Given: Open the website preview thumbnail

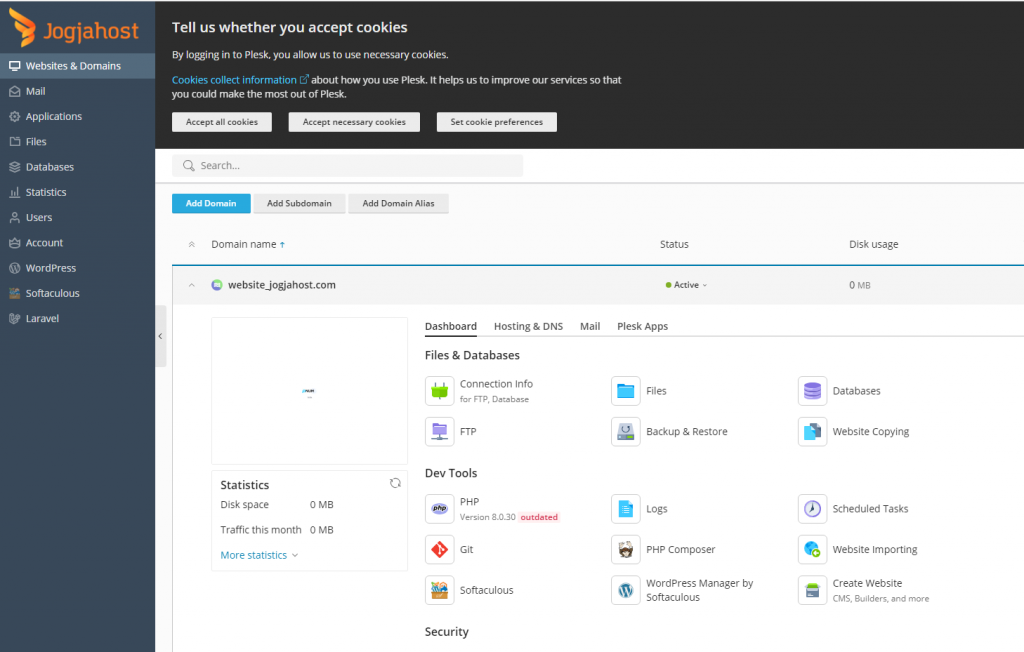Looking at the screenshot, I should pos(310,391).
